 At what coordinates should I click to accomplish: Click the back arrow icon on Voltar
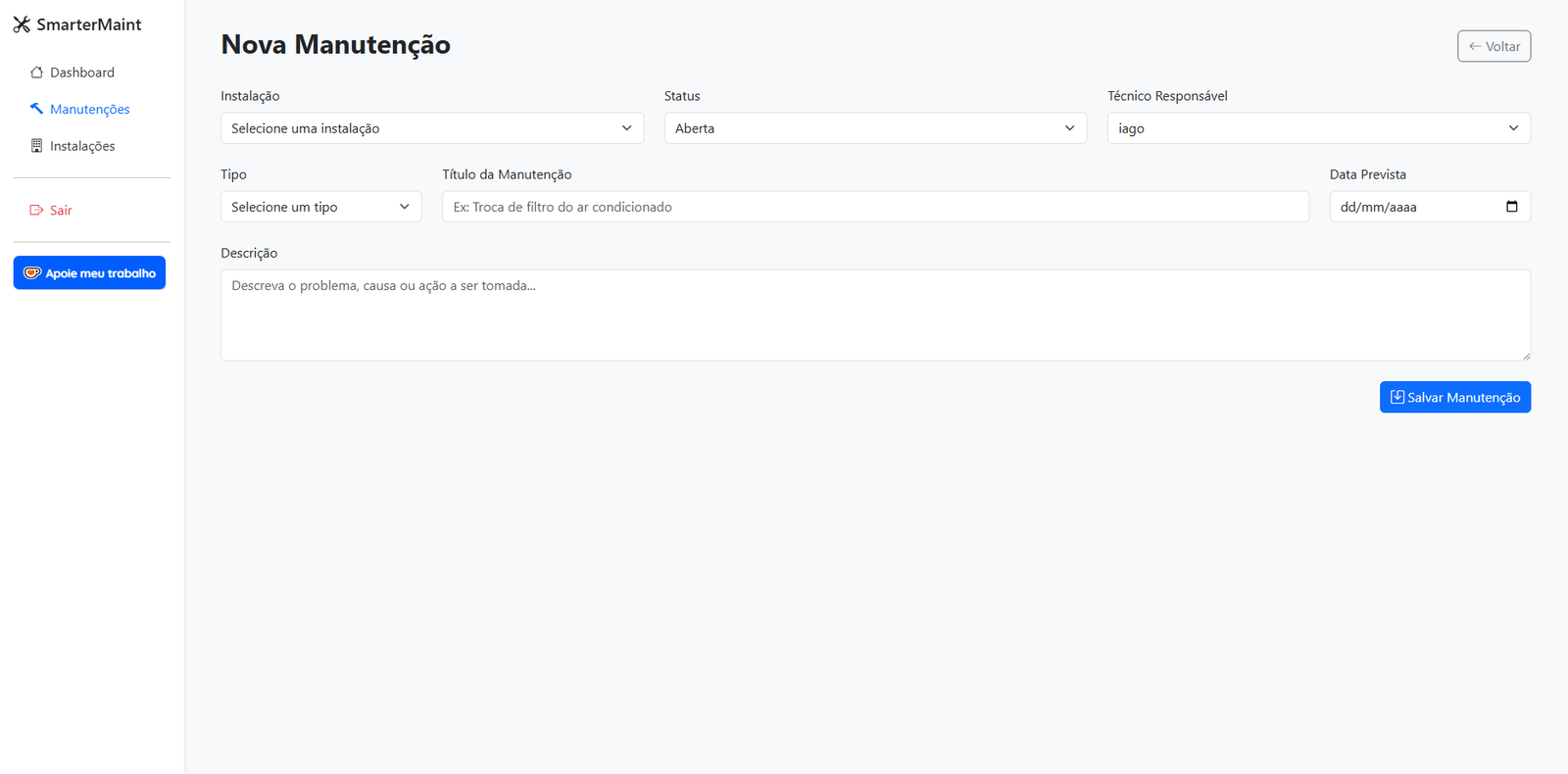[1474, 46]
